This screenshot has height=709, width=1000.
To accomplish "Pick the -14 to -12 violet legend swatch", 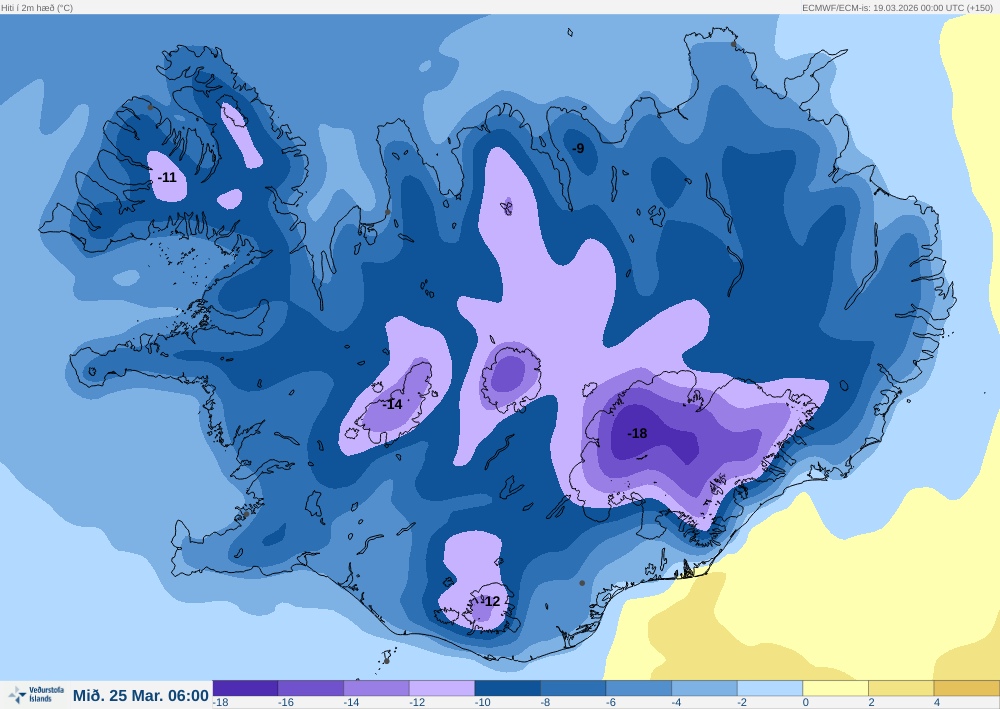I will click(x=377, y=688).
